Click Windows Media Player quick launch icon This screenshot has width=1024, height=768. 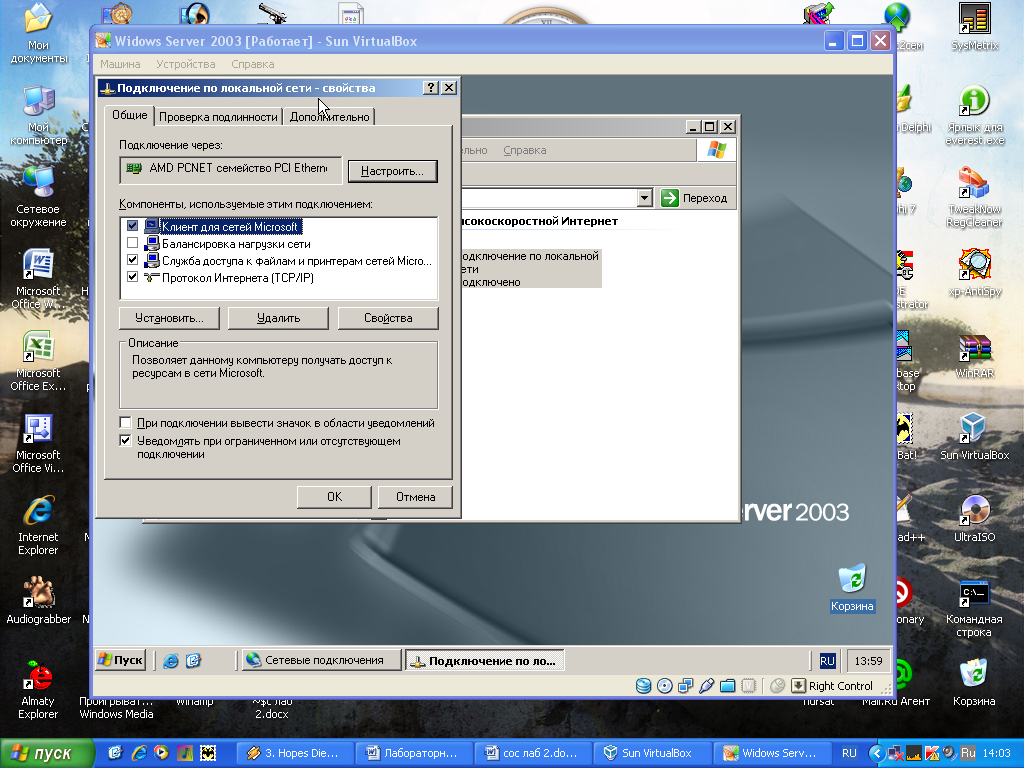(x=161, y=753)
